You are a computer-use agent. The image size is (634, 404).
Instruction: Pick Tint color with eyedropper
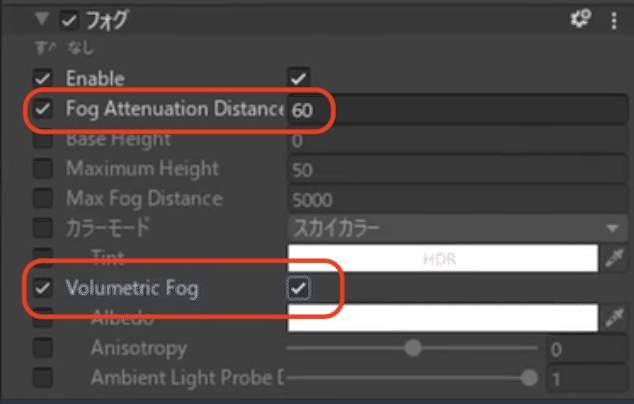tap(615, 258)
